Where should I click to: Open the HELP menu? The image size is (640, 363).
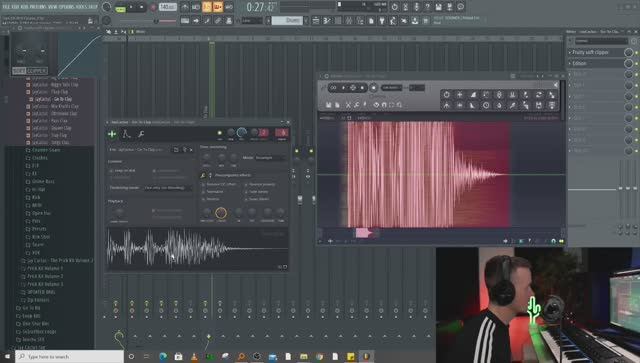pos(93,7)
